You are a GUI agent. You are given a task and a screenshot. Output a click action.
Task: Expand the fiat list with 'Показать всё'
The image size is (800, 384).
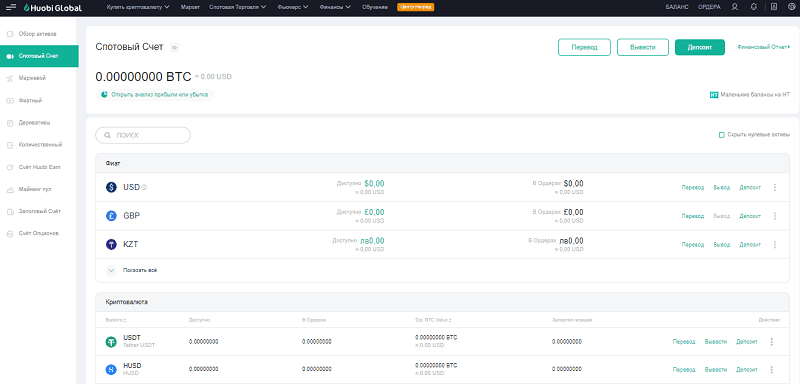pyautogui.click(x=132, y=270)
